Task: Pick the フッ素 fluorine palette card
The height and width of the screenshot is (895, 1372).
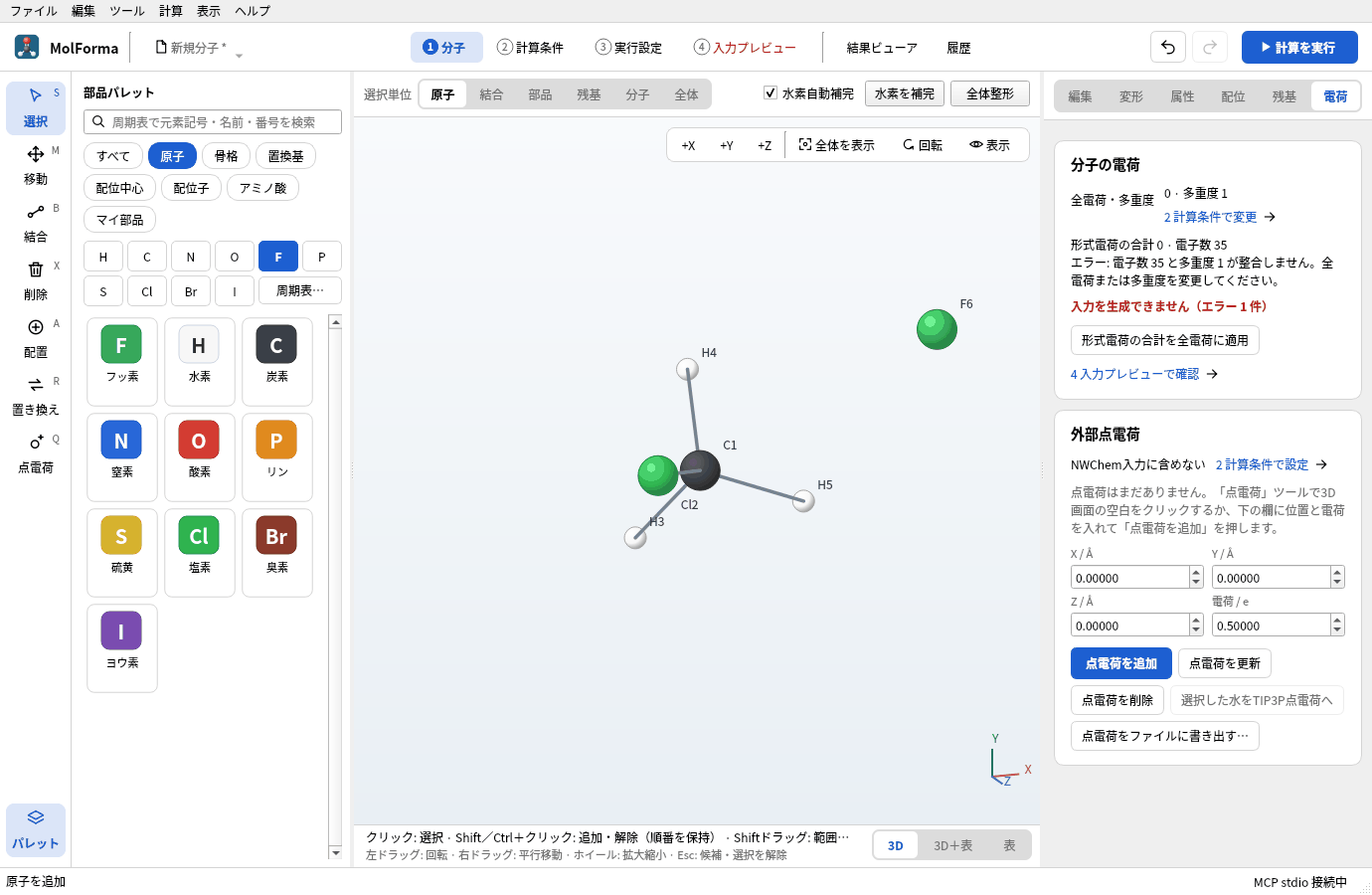Action: 122,361
